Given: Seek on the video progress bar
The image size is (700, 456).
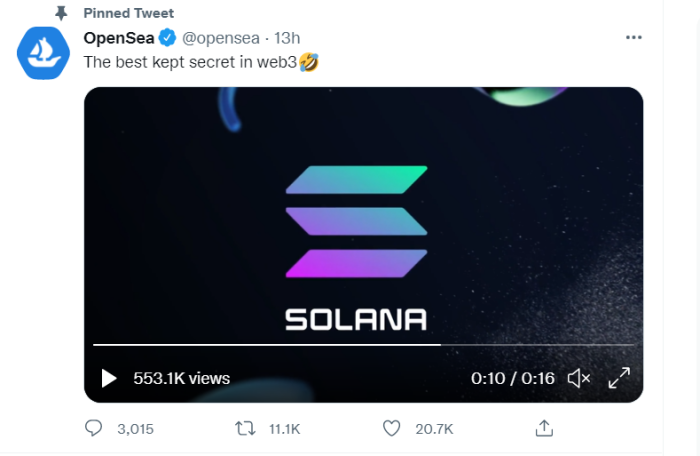Looking at the screenshot, I should [x=363, y=345].
